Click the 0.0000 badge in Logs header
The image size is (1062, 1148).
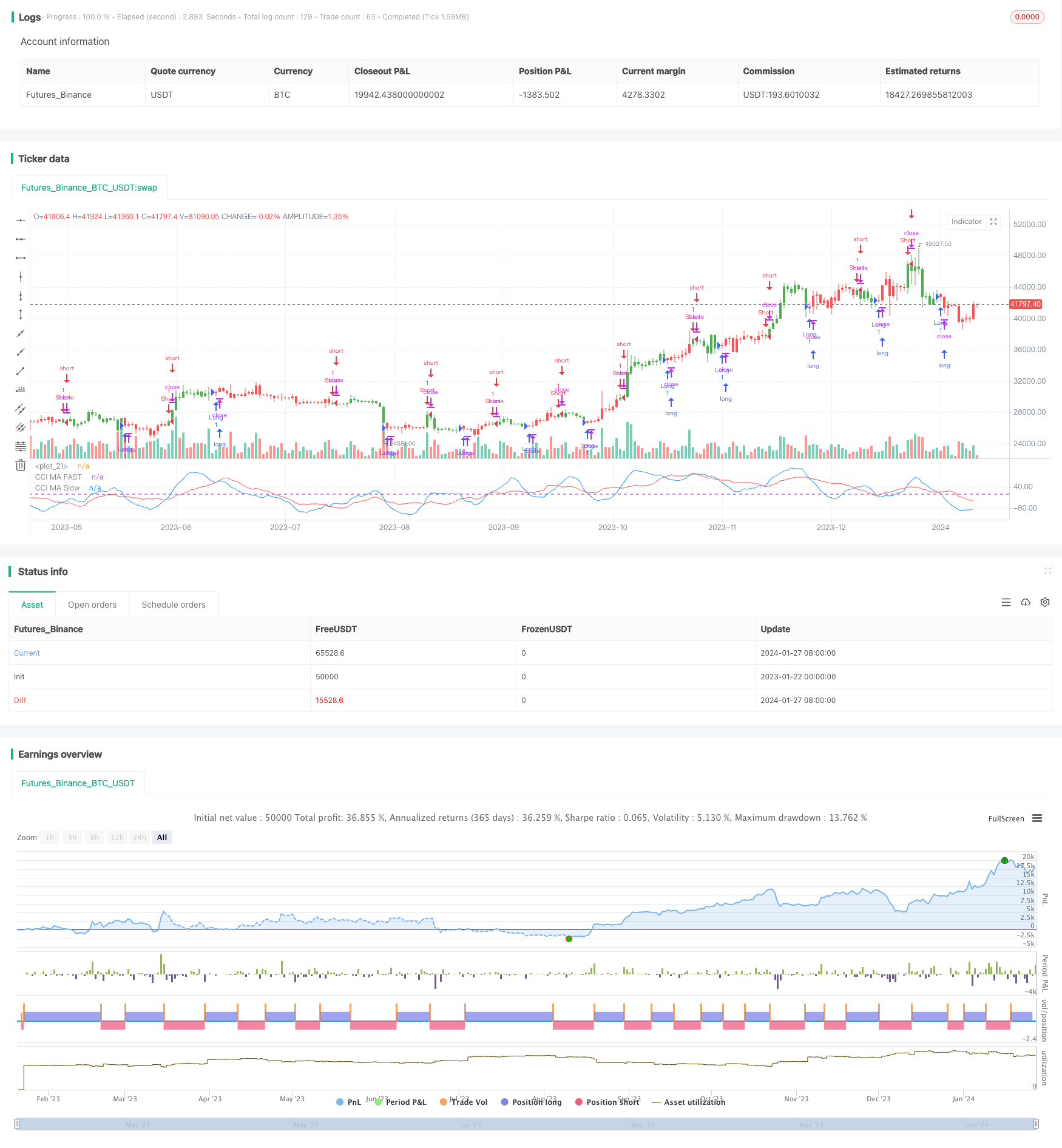tap(1027, 17)
